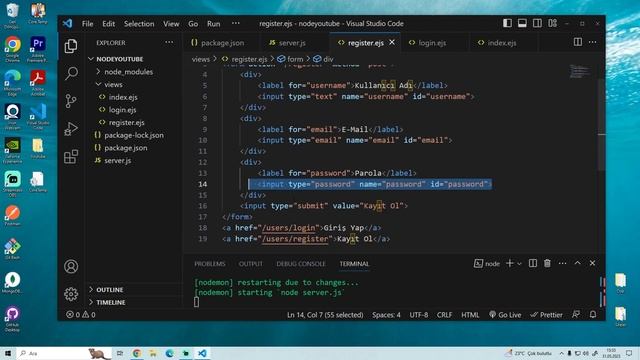Close the register.ejs tab
Image resolution: width=640 pixels, height=360 pixels.
pos(392,42)
